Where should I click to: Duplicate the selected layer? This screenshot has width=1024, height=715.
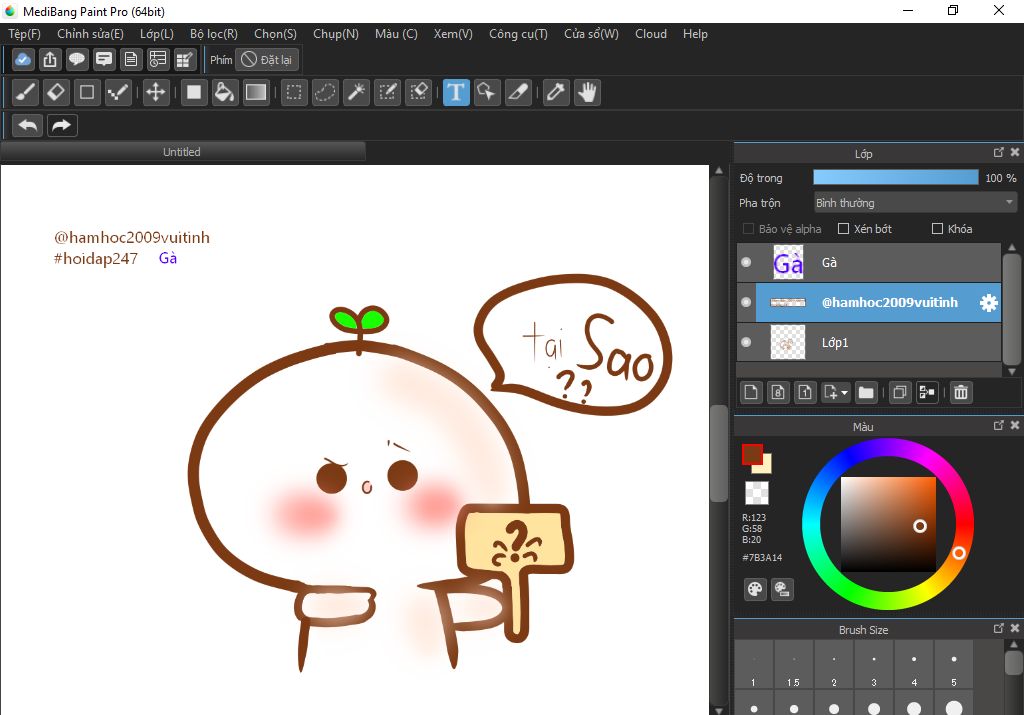pos(899,392)
